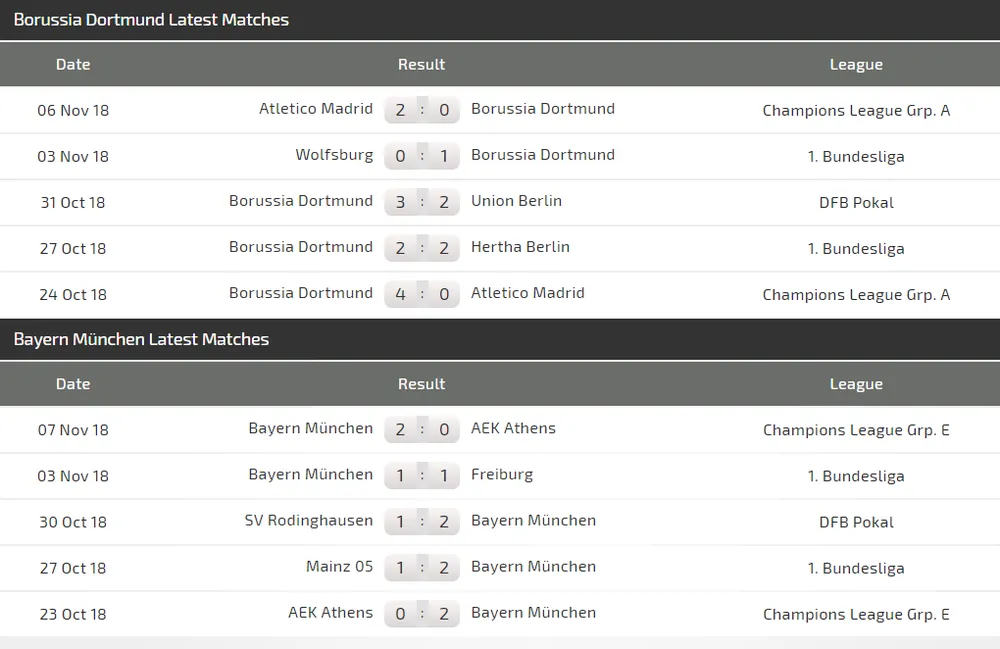
Task: Click the Bayern München Latest Matches heading
Action: (141, 340)
